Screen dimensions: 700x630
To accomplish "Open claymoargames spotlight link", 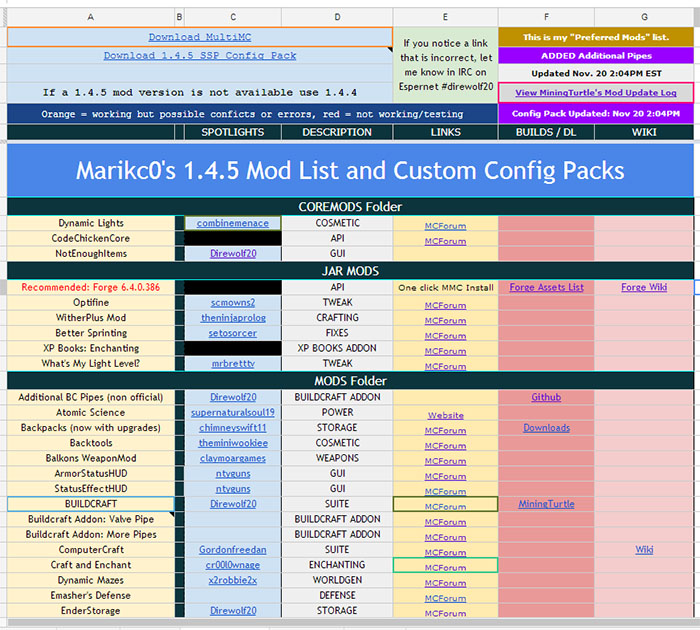I will (233, 458).
